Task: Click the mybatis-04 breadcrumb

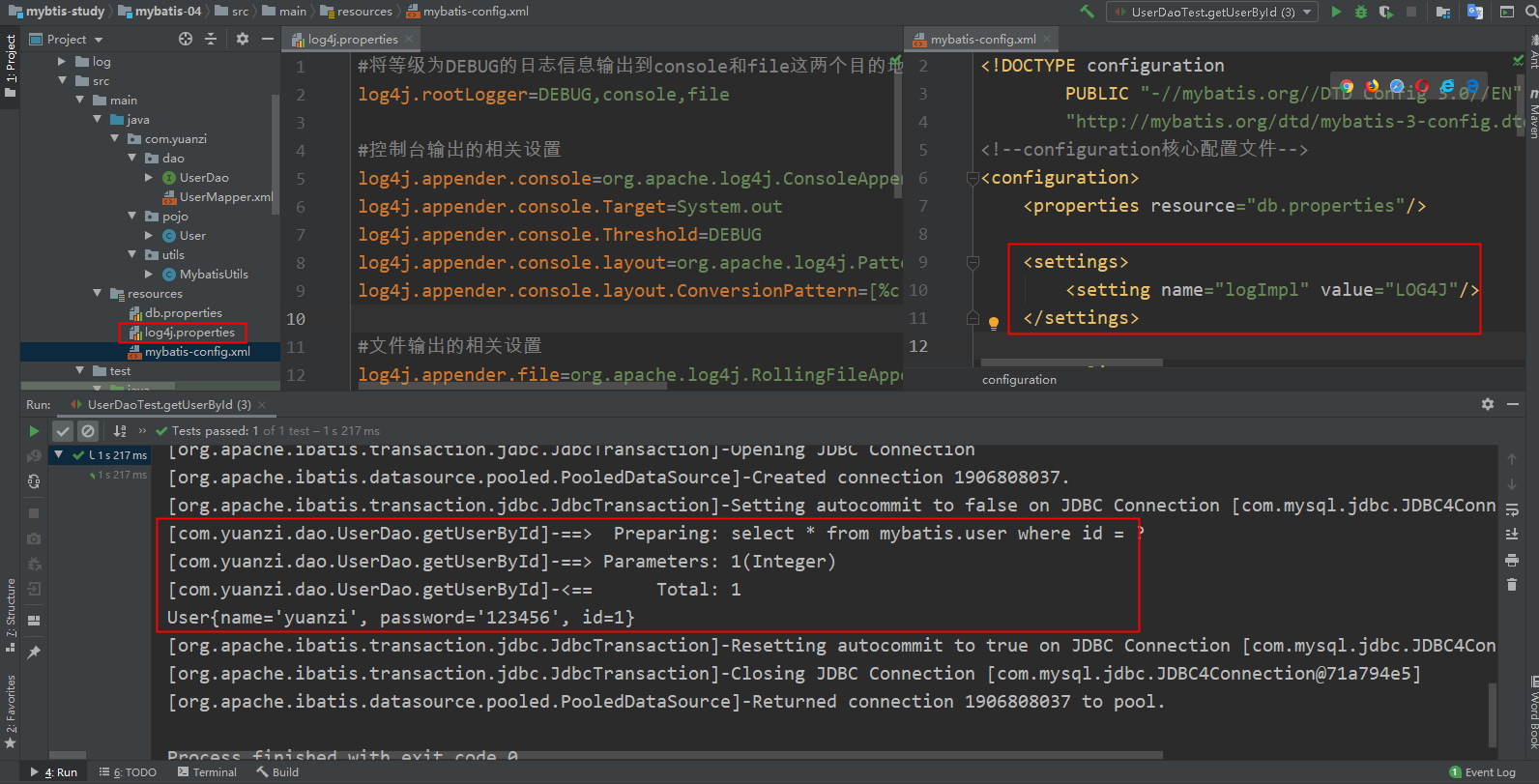Action: 160,12
